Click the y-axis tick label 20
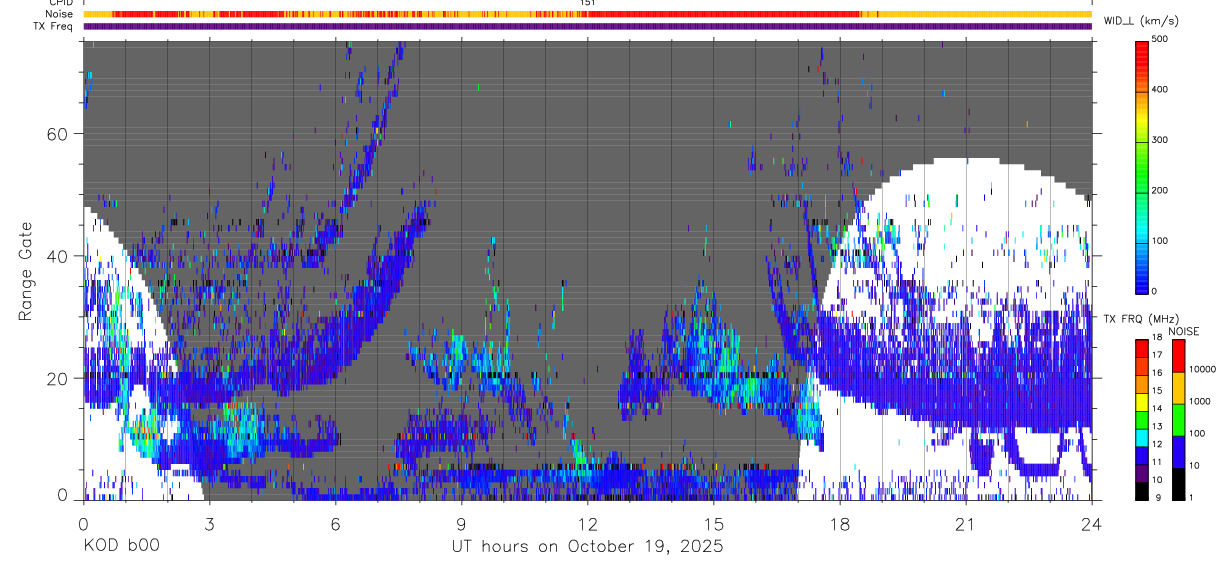 (x=59, y=378)
